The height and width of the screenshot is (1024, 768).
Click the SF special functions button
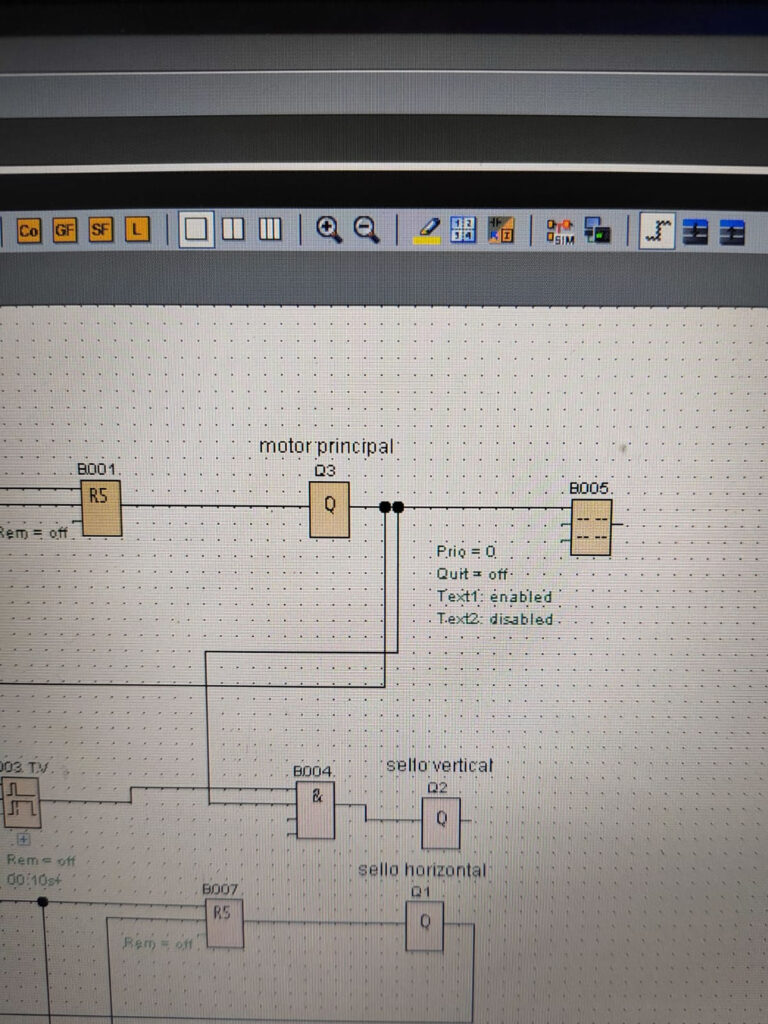pyautogui.click(x=100, y=231)
